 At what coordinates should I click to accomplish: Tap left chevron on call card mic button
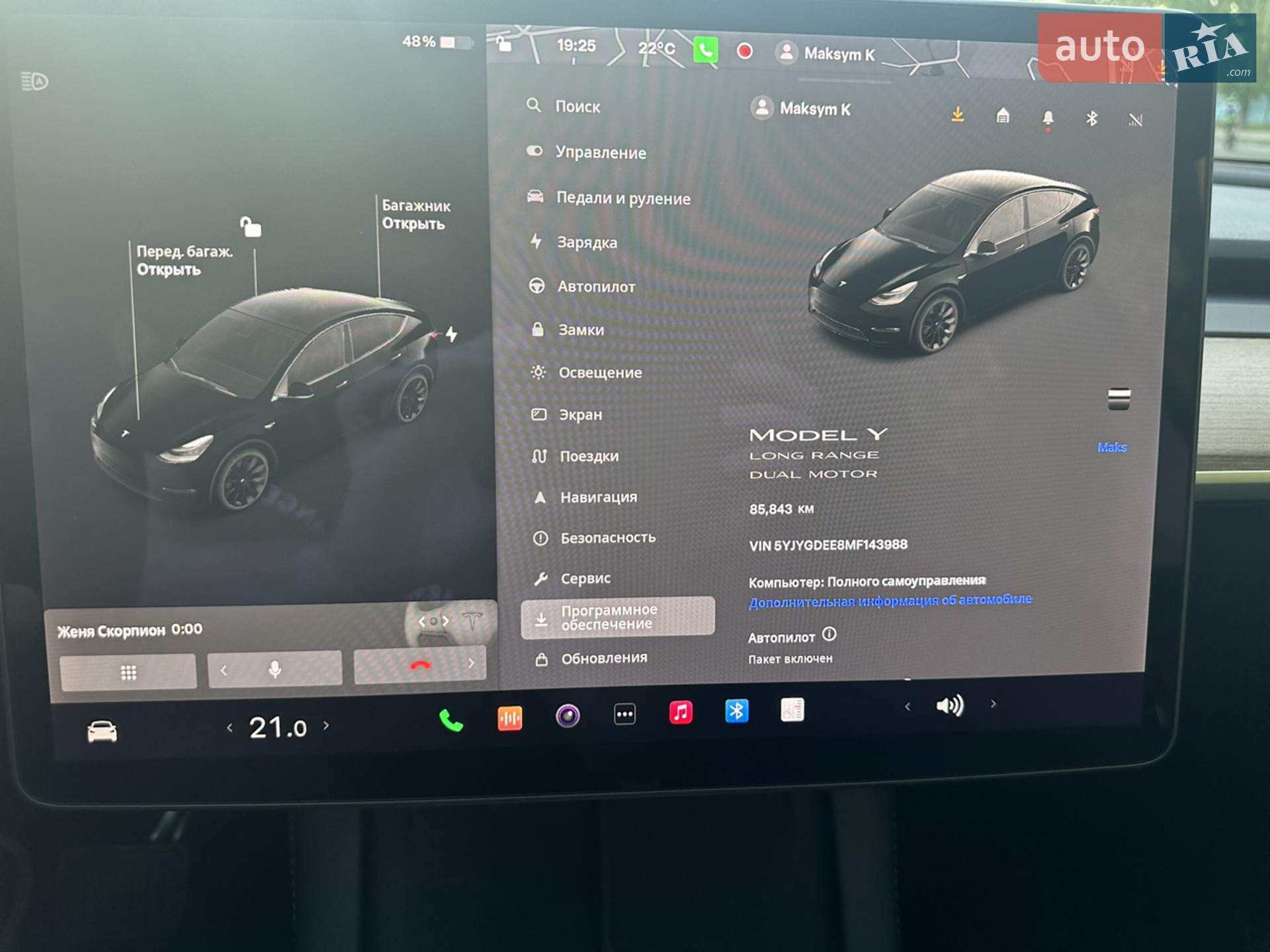tap(224, 670)
